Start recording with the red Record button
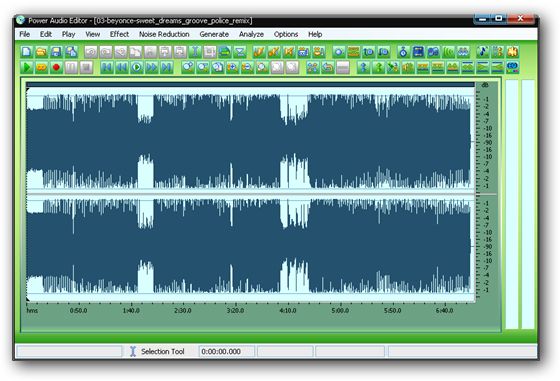560x381 pixels. (x=56, y=67)
